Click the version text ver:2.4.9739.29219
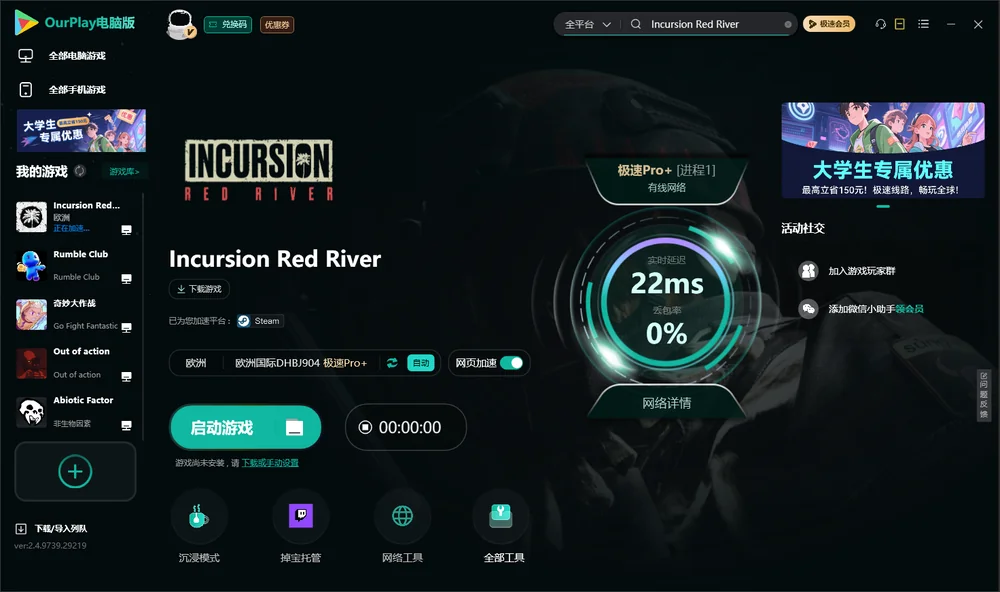The height and width of the screenshot is (592, 1000). 50,546
